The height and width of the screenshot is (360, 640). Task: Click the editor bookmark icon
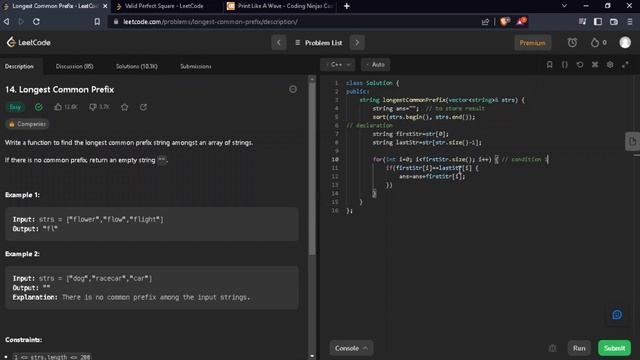pyautogui.click(x=549, y=64)
